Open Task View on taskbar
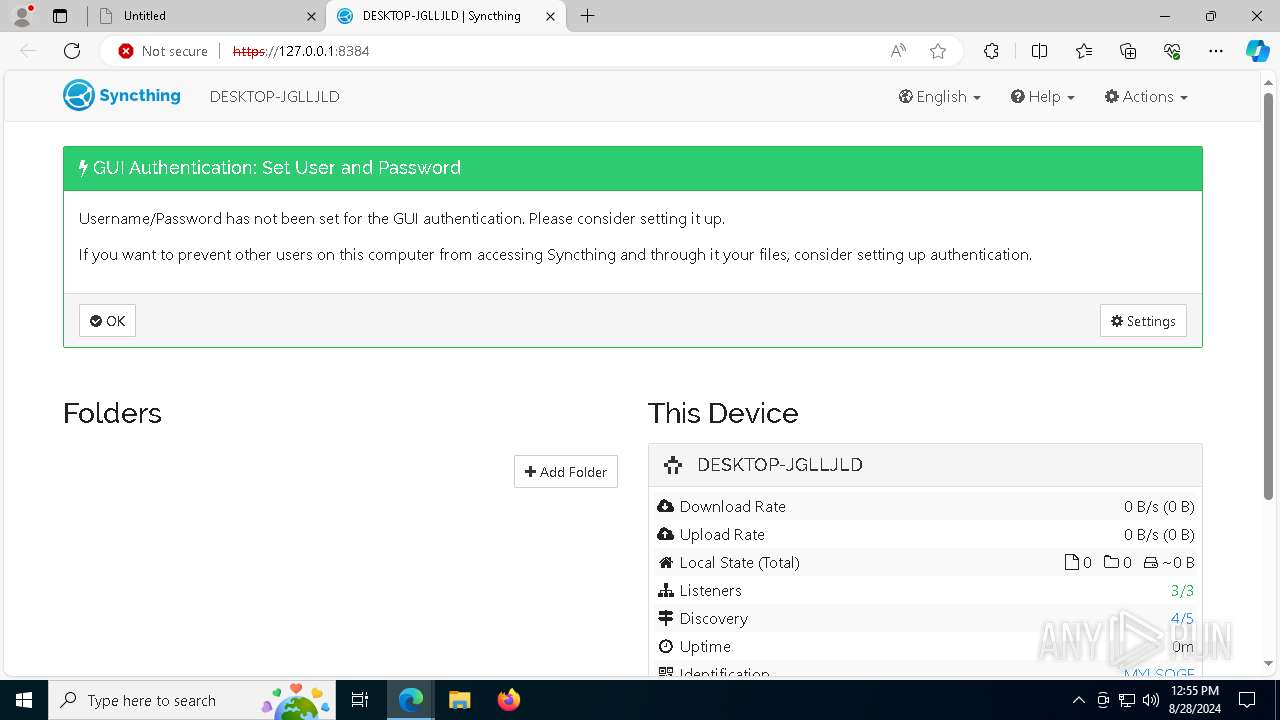 361,700
